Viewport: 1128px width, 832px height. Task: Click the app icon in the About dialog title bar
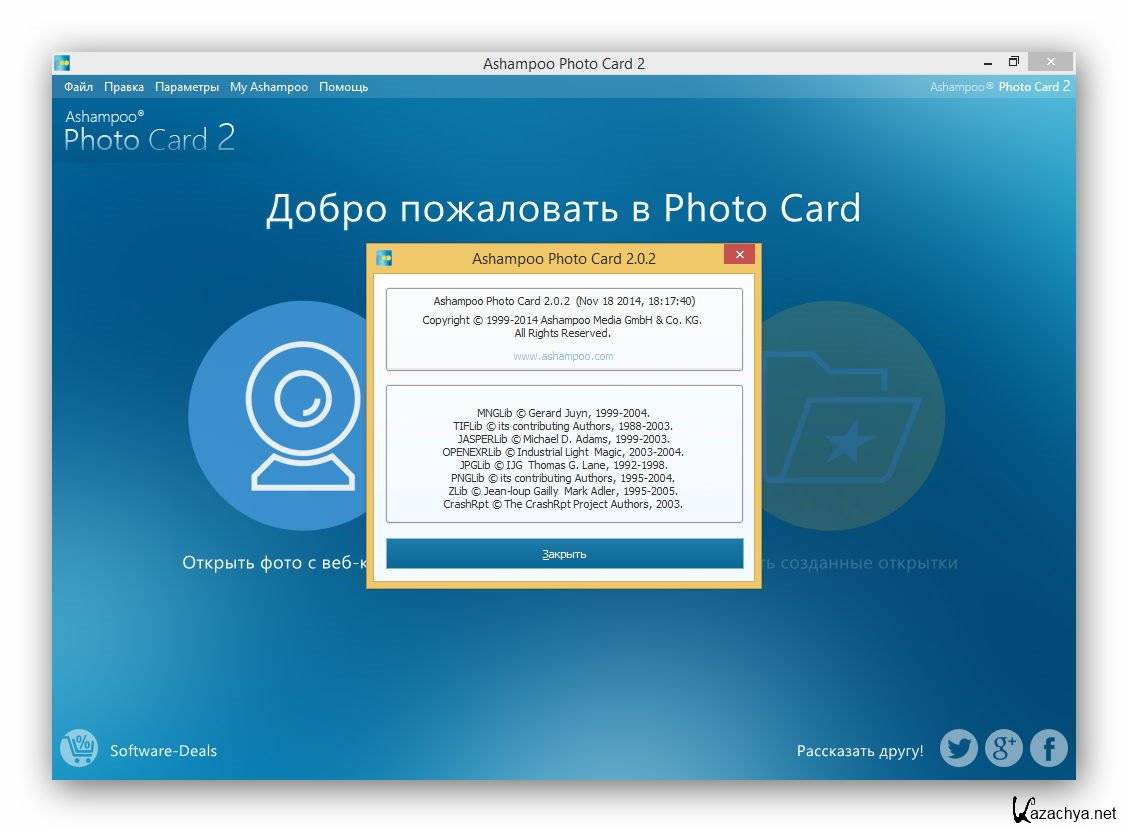(x=384, y=258)
